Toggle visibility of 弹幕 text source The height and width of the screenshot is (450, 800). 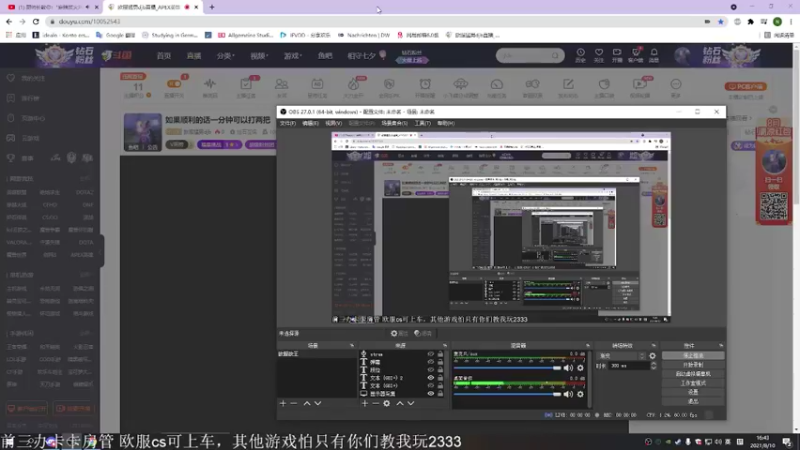(x=431, y=362)
